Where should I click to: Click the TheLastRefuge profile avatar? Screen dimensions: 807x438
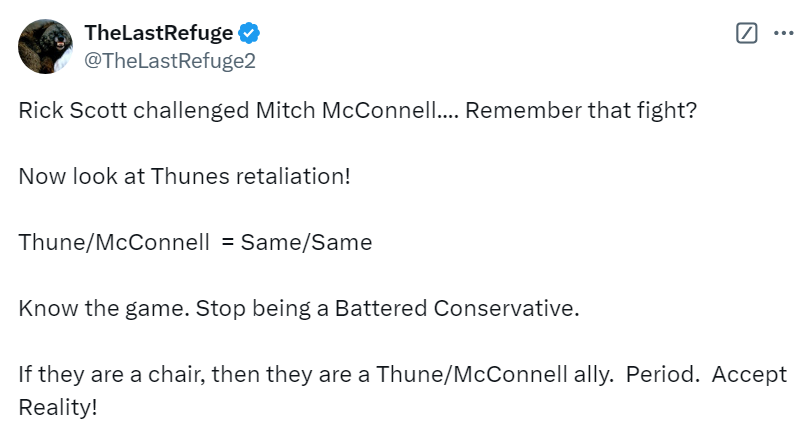(x=46, y=46)
